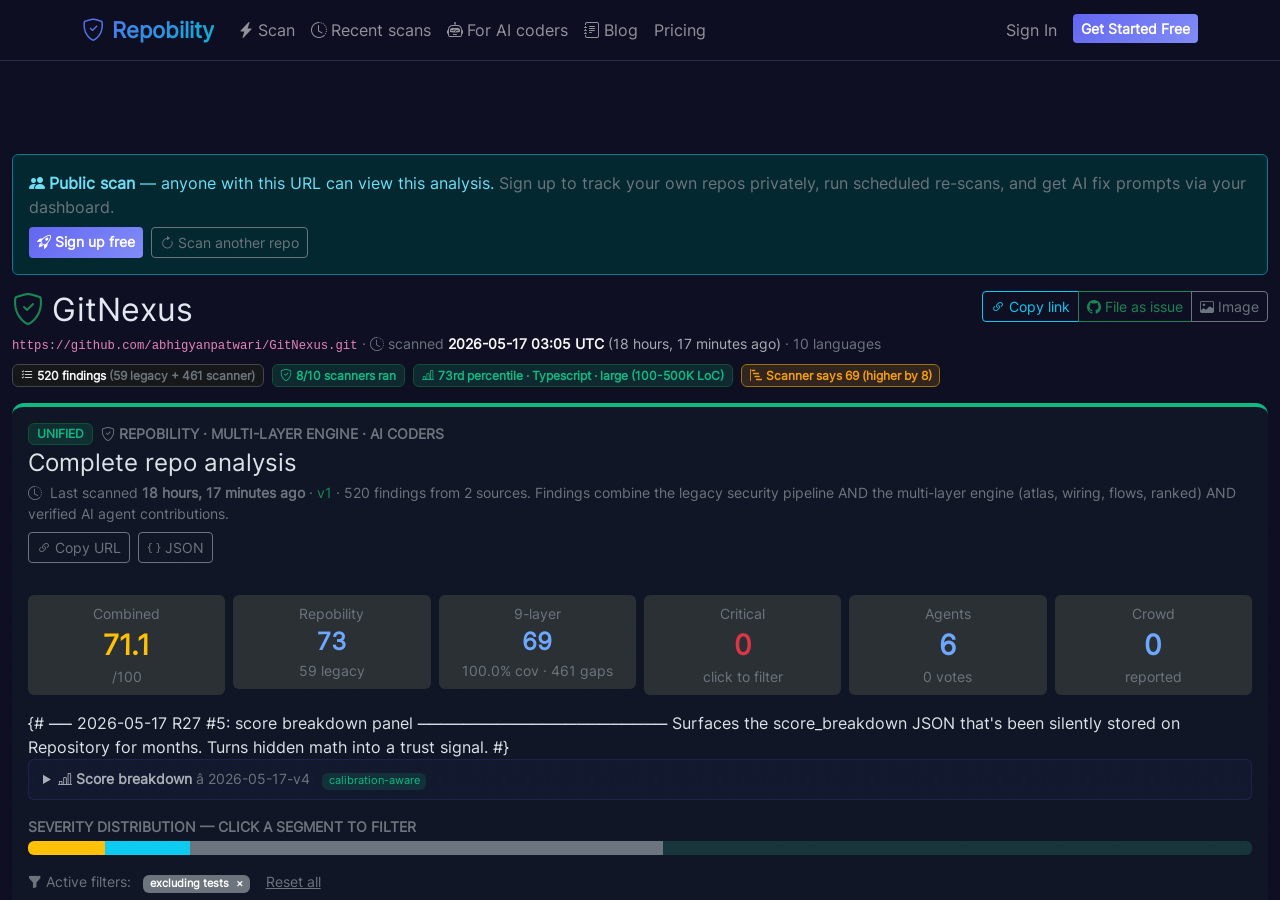Filter by yellow severity segment
Image resolution: width=1280 pixels, height=900 pixels.
point(66,848)
